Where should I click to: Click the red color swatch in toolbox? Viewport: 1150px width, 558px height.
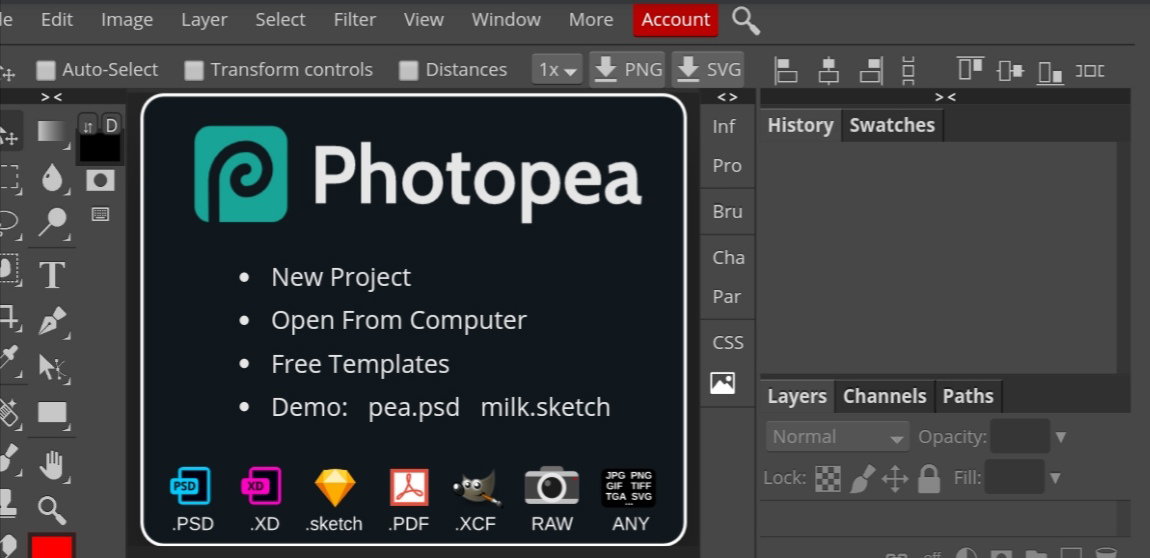(x=52, y=547)
